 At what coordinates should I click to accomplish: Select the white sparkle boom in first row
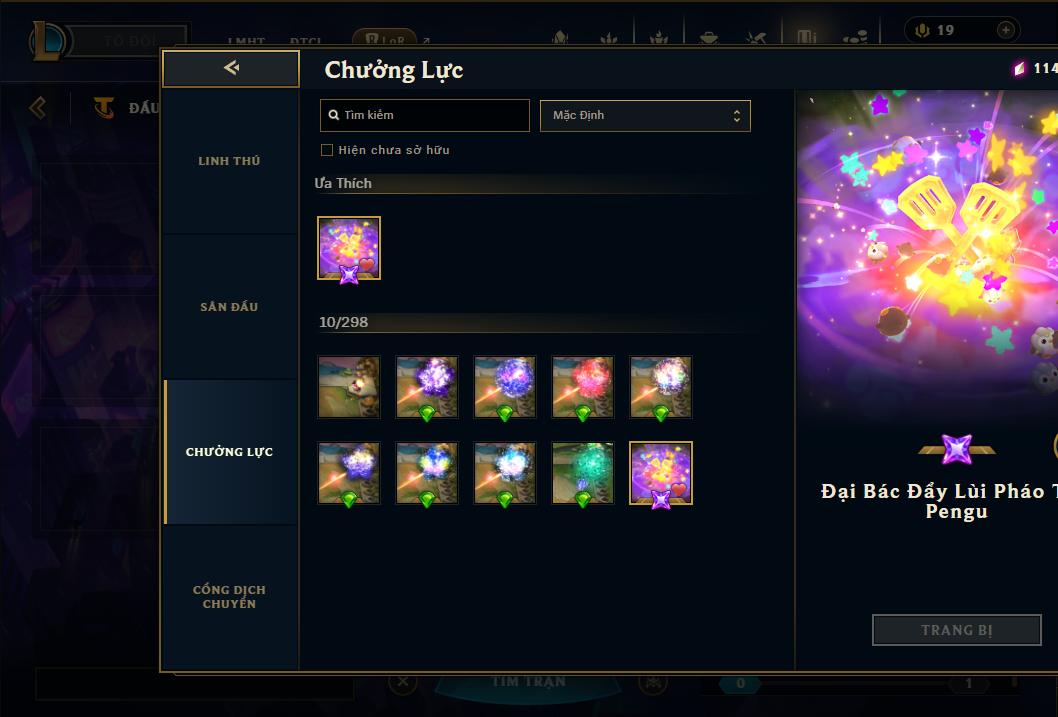point(661,387)
